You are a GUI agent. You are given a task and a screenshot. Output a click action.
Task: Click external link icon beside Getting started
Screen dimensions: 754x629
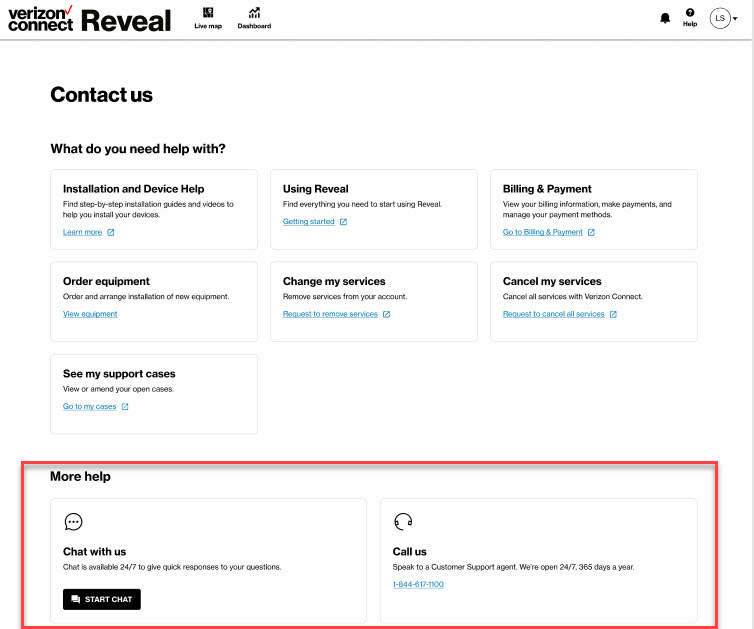343,222
